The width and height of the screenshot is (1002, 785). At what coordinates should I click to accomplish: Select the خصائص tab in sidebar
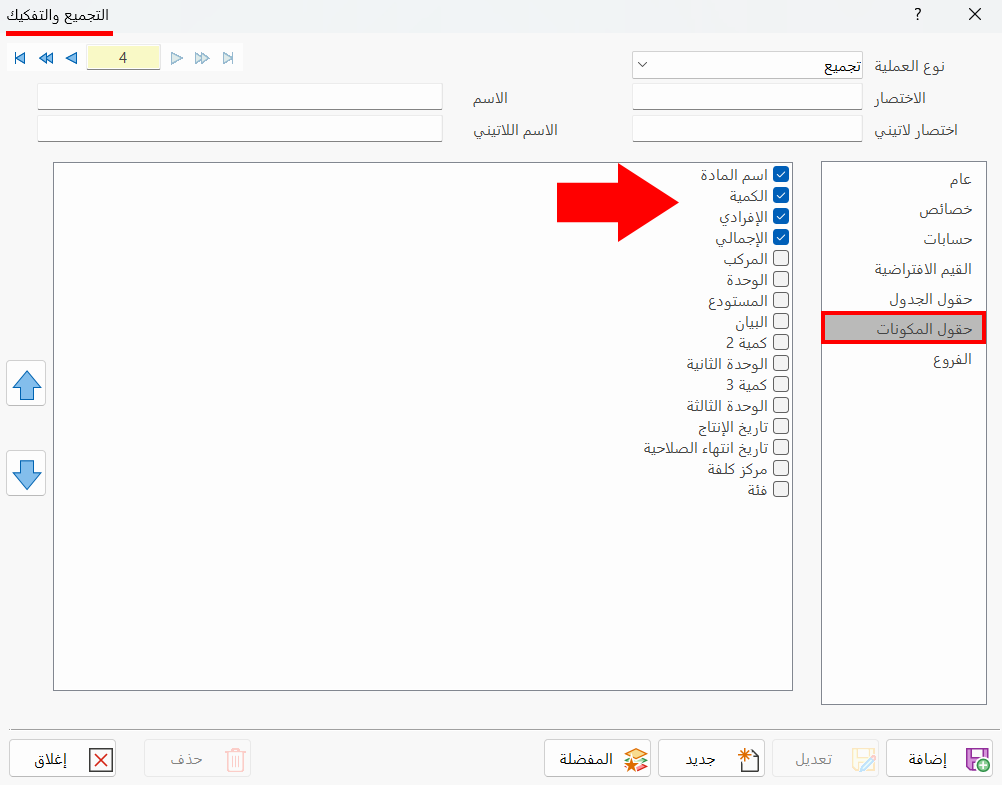click(904, 209)
